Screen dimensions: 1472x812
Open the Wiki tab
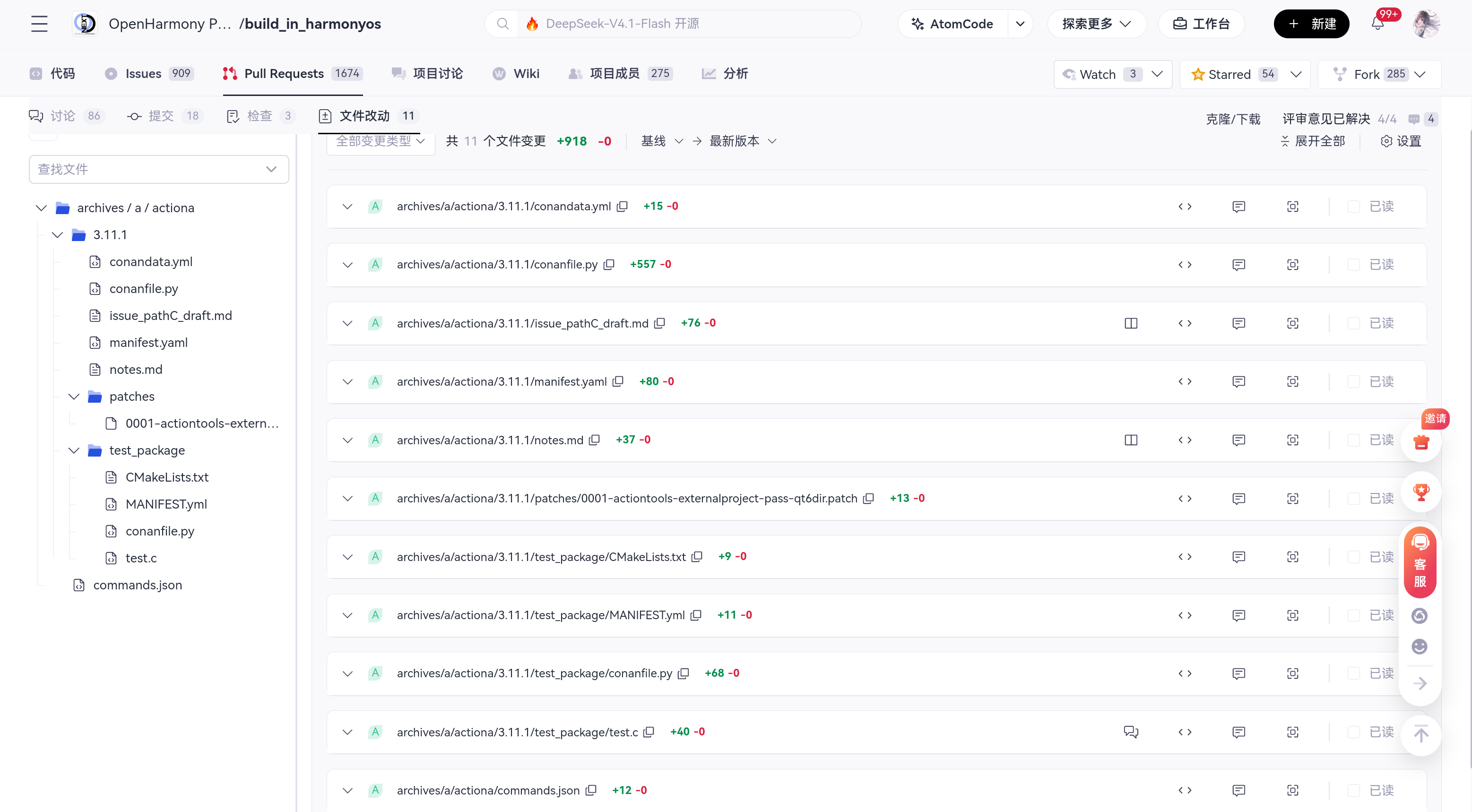516,73
